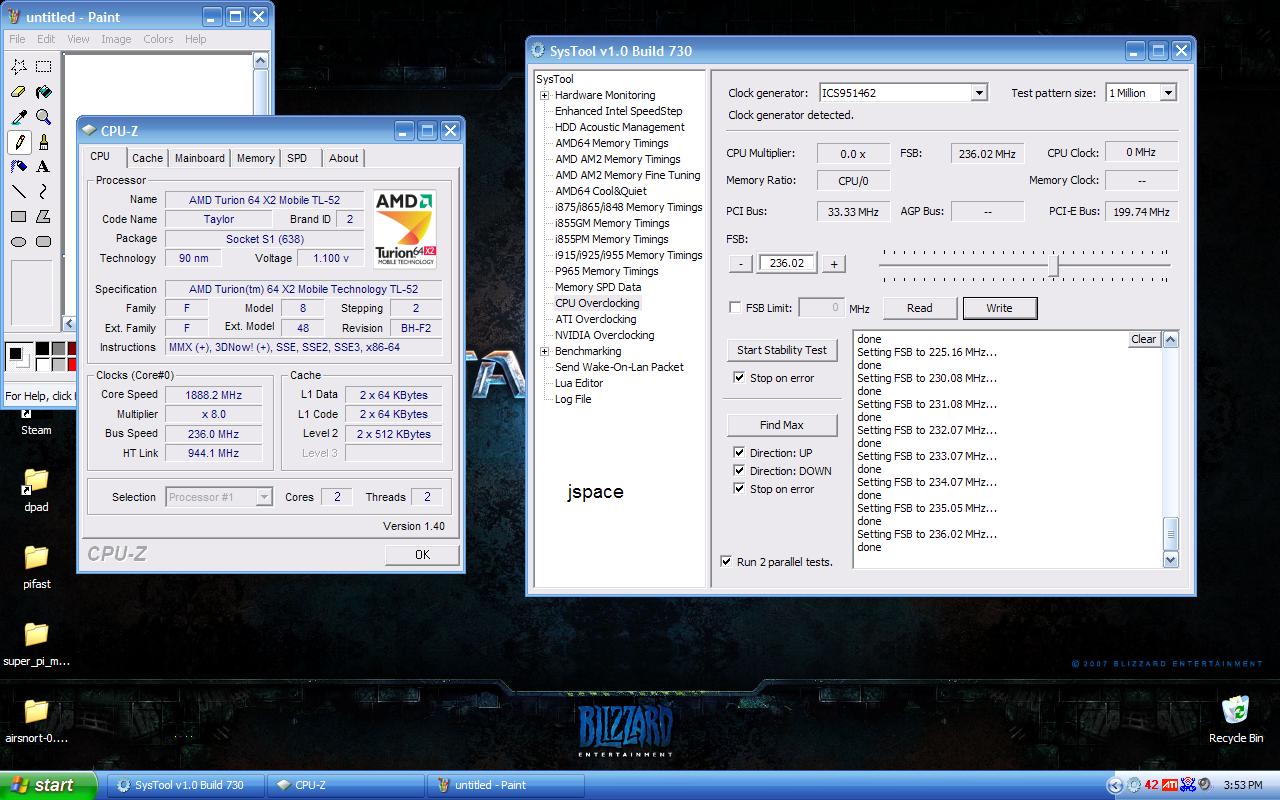
Task: Choose the Pencil tool in Paint
Action: pyautogui.click(x=19, y=142)
